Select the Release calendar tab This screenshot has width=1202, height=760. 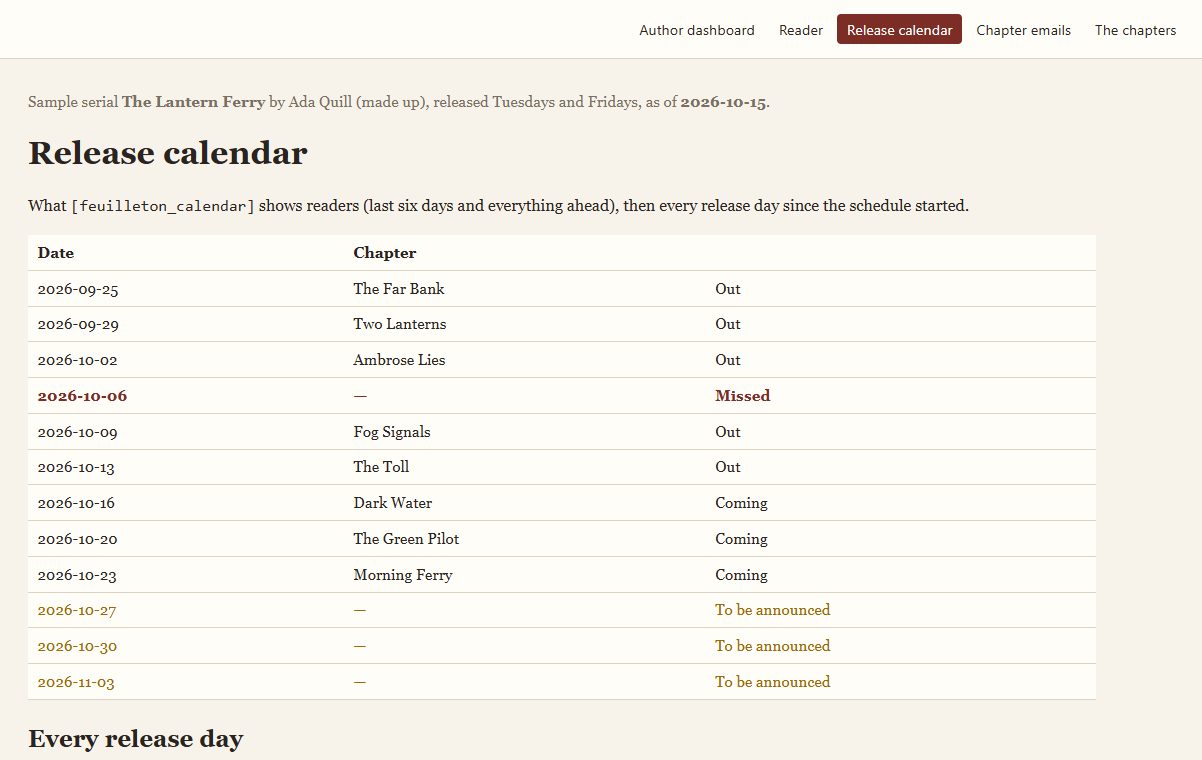(x=899, y=30)
